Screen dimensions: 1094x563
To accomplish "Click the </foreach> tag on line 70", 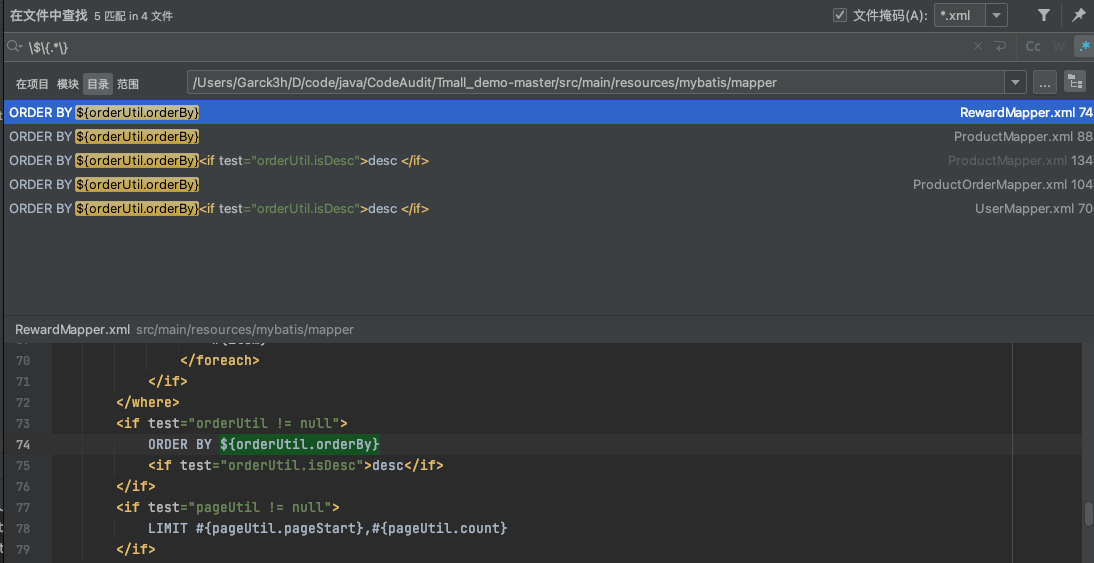I will pyautogui.click(x=220, y=361).
